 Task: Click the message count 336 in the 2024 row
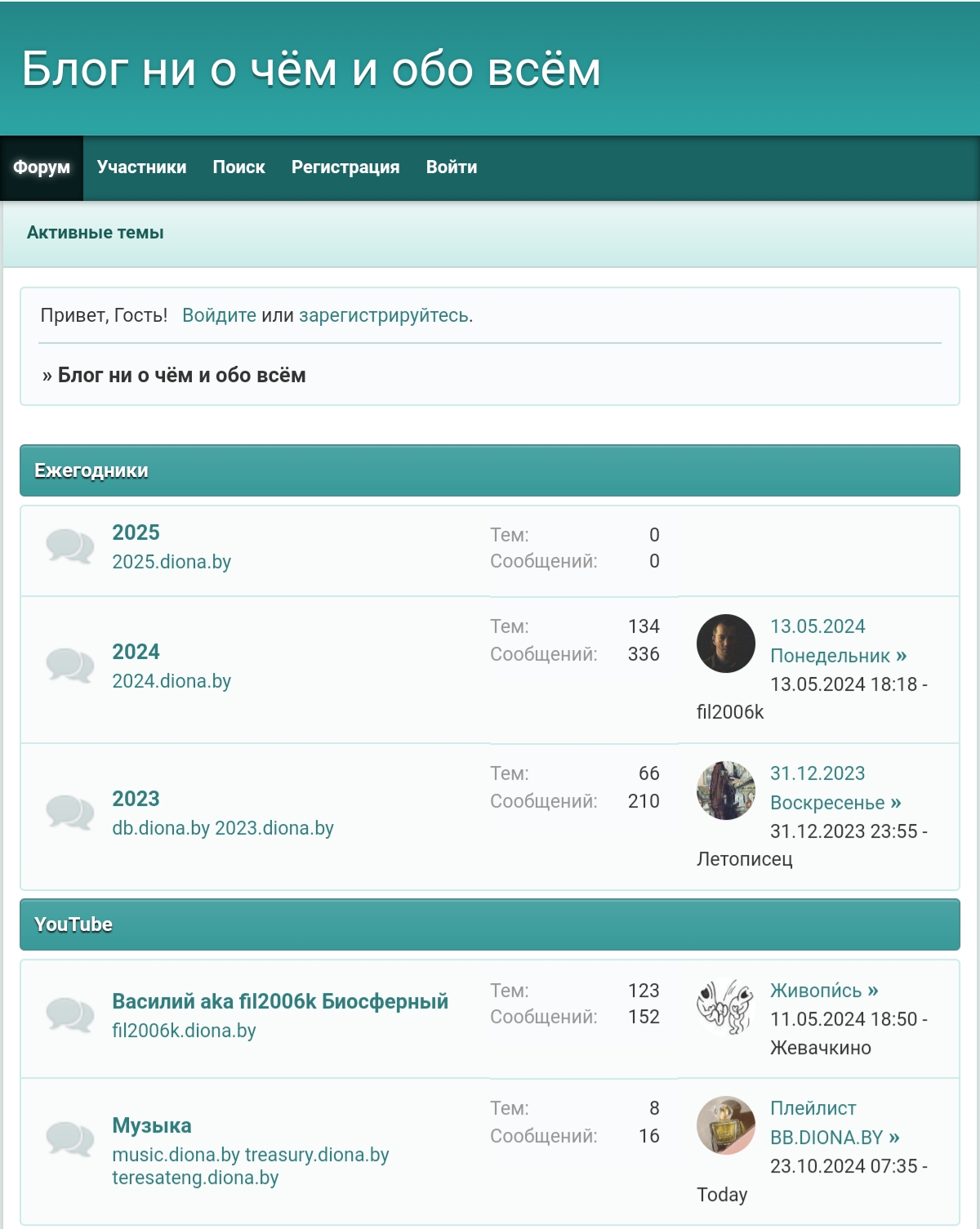coord(644,654)
